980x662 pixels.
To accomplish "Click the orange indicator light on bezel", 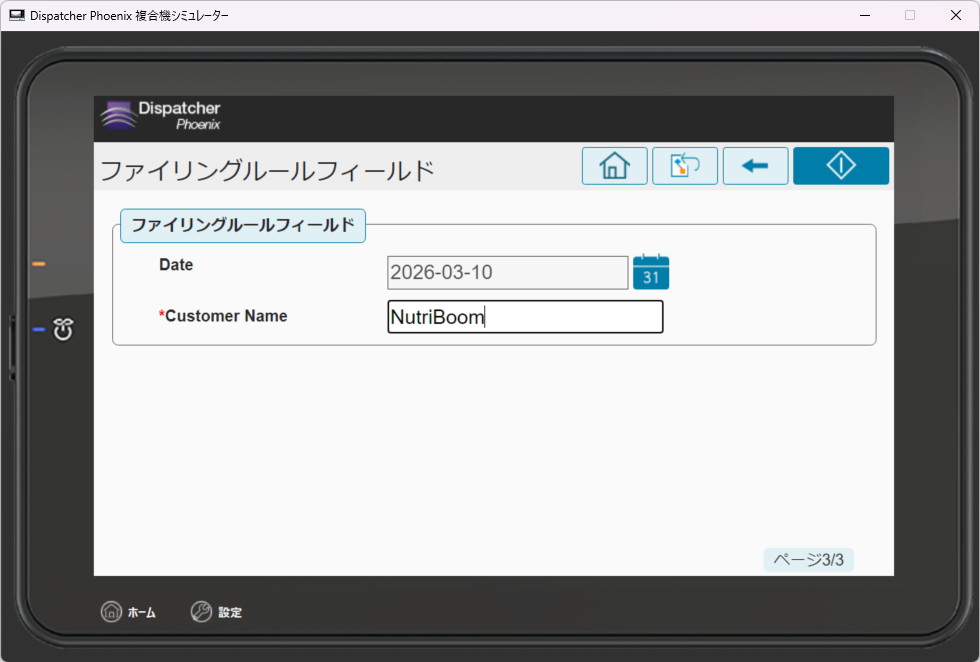I will (x=39, y=264).
